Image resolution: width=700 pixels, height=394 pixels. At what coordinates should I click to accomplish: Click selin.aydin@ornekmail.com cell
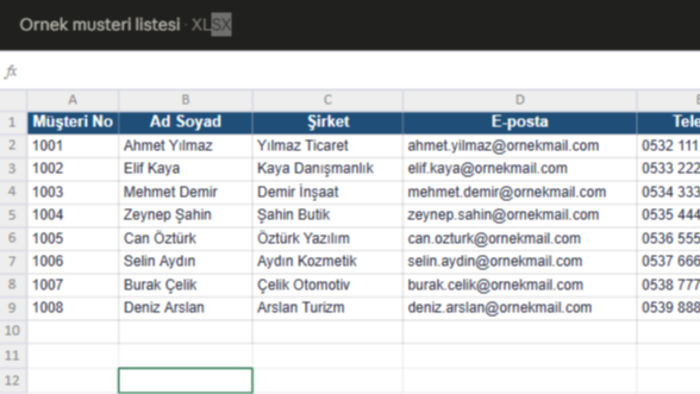coord(520,261)
